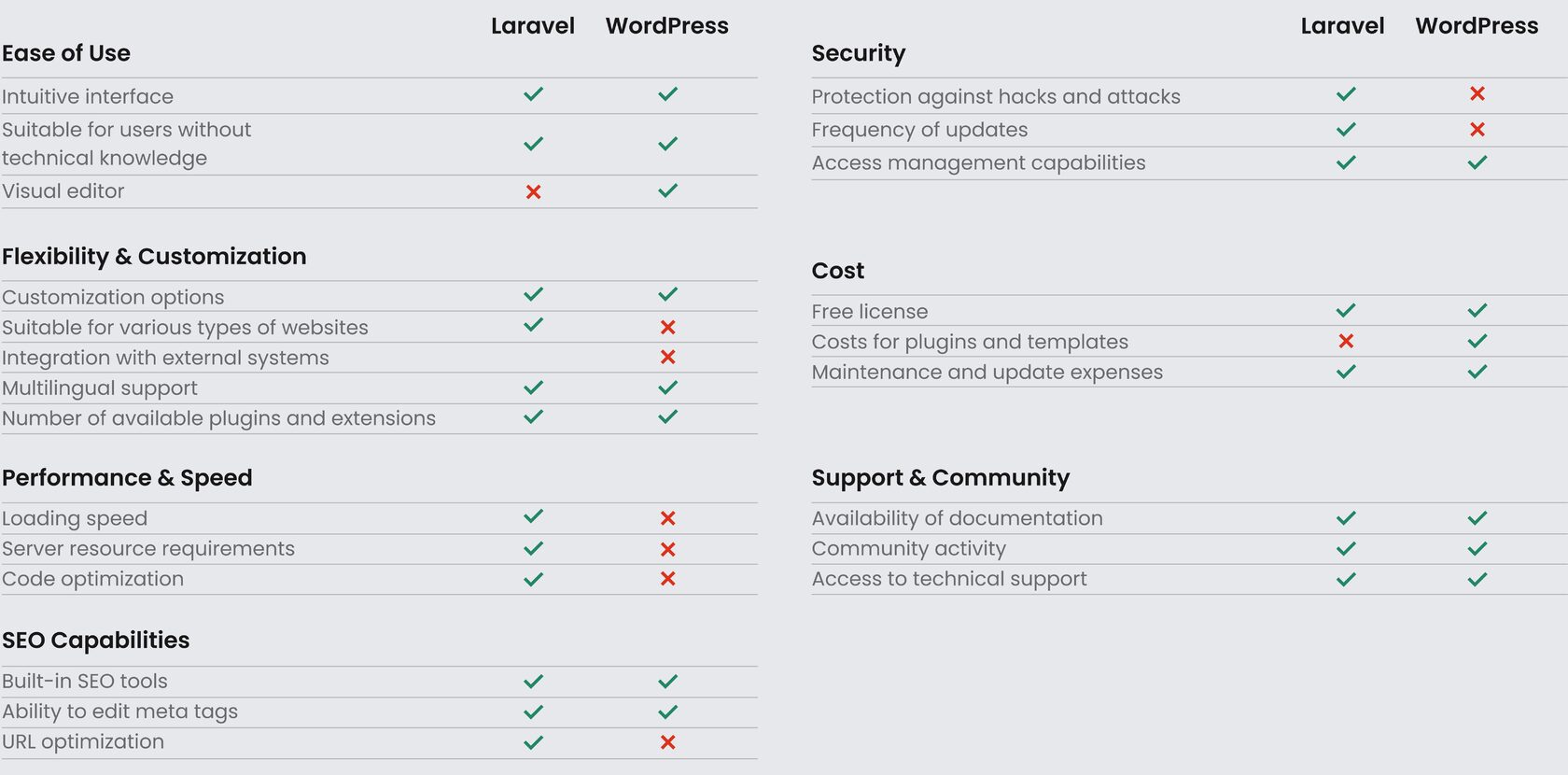Image resolution: width=1568 pixels, height=775 pixels.
Task: Click WordPress cross for Protection against hacks
Action: (1477, 94)
